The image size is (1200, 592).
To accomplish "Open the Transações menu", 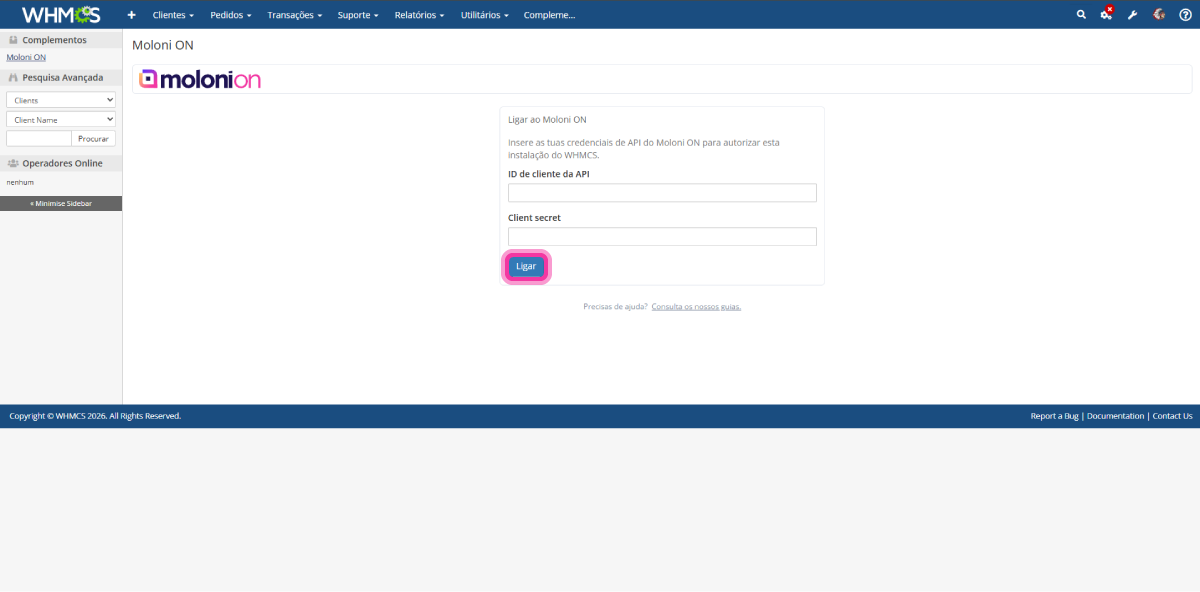I will (x=295, y=15).
